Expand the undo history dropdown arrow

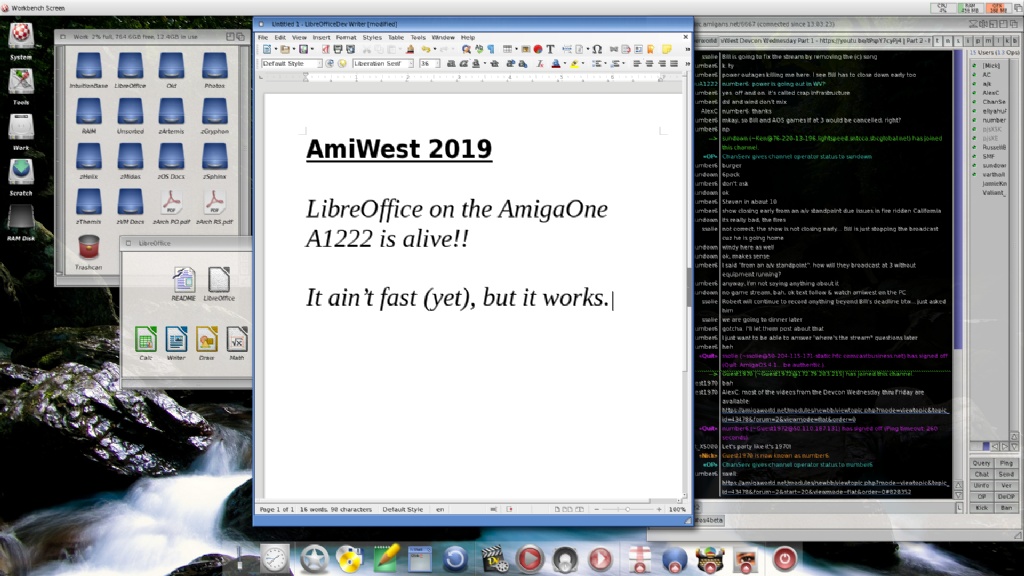[434, 49]
